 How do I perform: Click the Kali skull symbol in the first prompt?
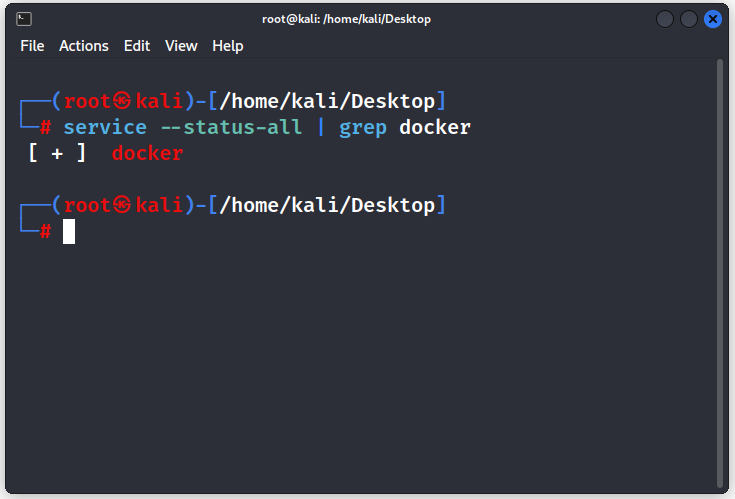[x=122, y=101]
